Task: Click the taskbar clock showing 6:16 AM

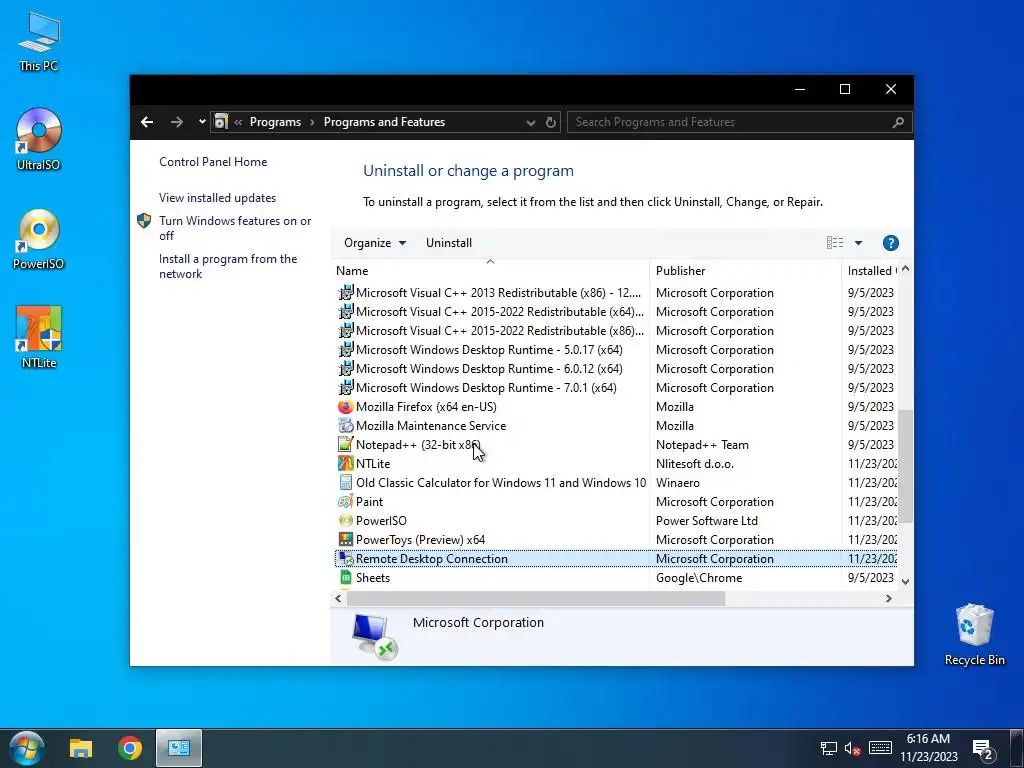Action: [x=929, y=748]
